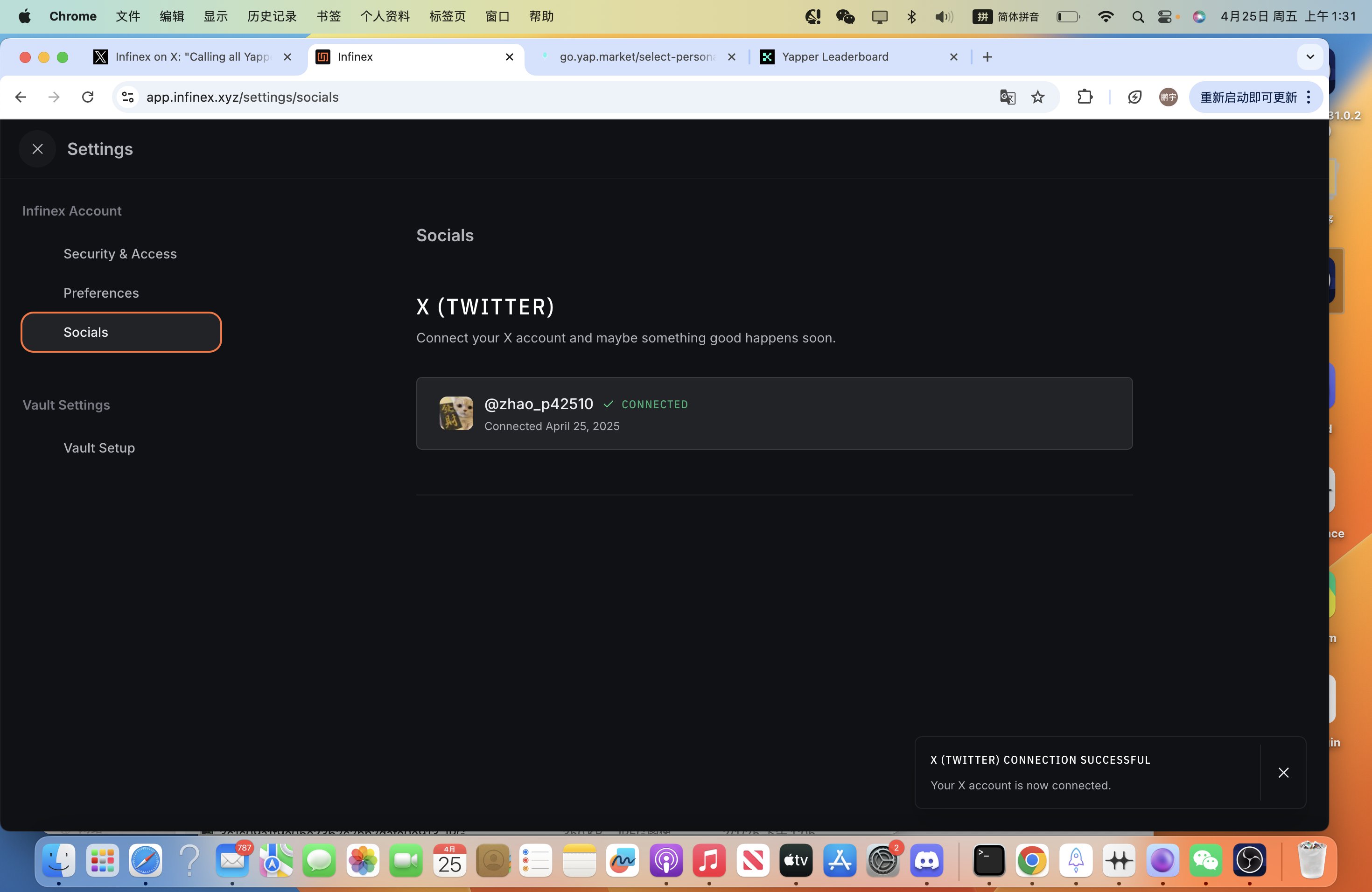Translate this page icon
Viewport: 1372px width, 892px height.
[x=1007, y=98]
